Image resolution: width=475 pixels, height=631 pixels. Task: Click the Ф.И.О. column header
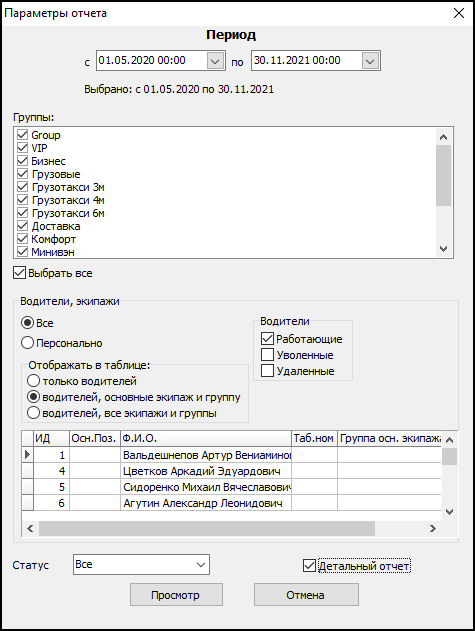click(206, 438)
